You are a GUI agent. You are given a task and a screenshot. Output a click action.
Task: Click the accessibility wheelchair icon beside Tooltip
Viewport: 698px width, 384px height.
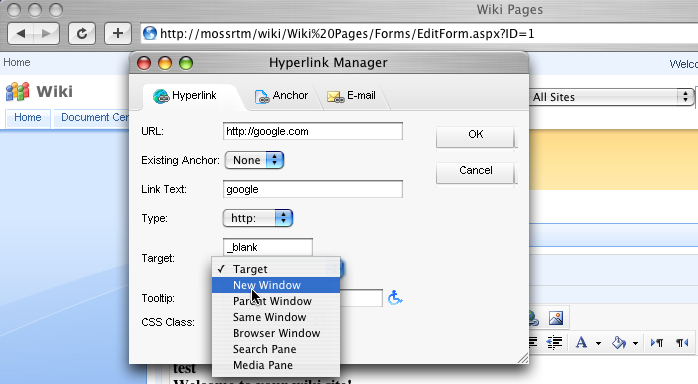tap(395, 298)
